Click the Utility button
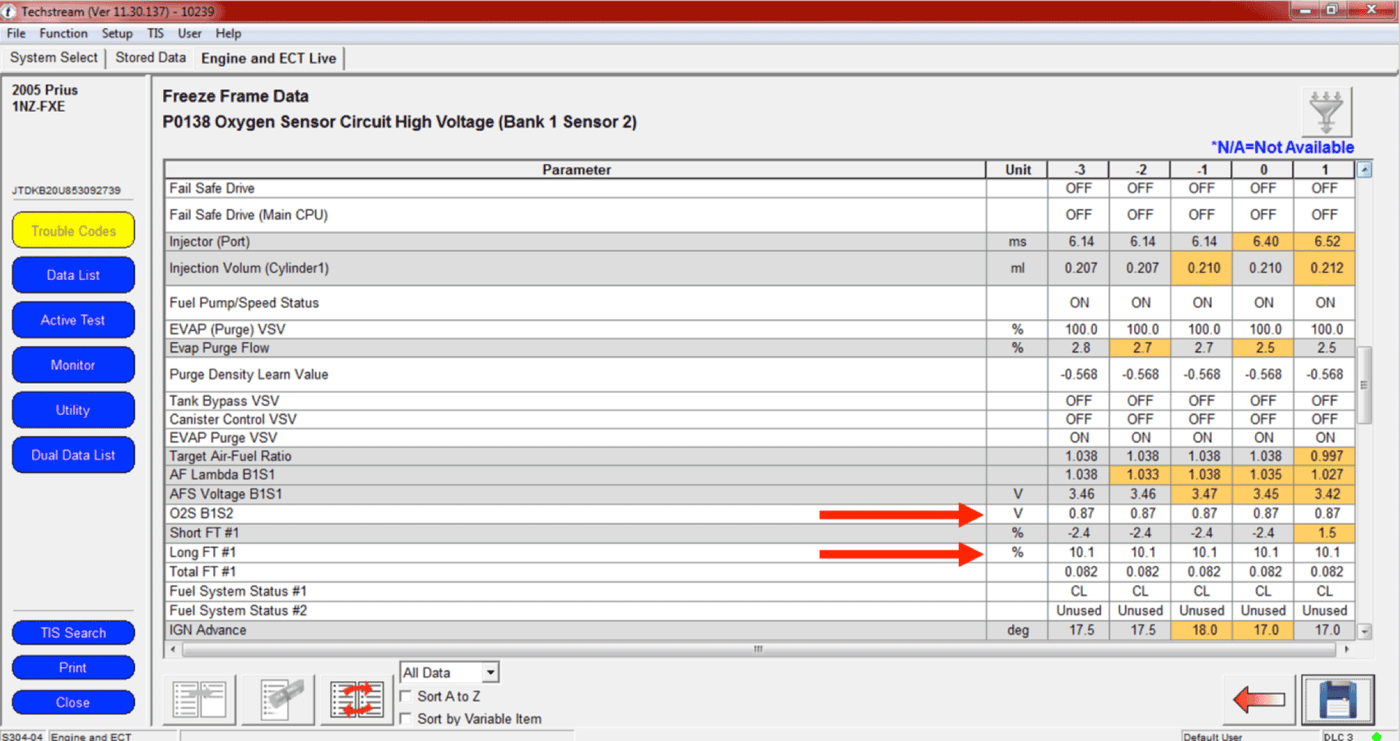The height and width of the screenshot is (741, 1400). (x=73, y=410)
